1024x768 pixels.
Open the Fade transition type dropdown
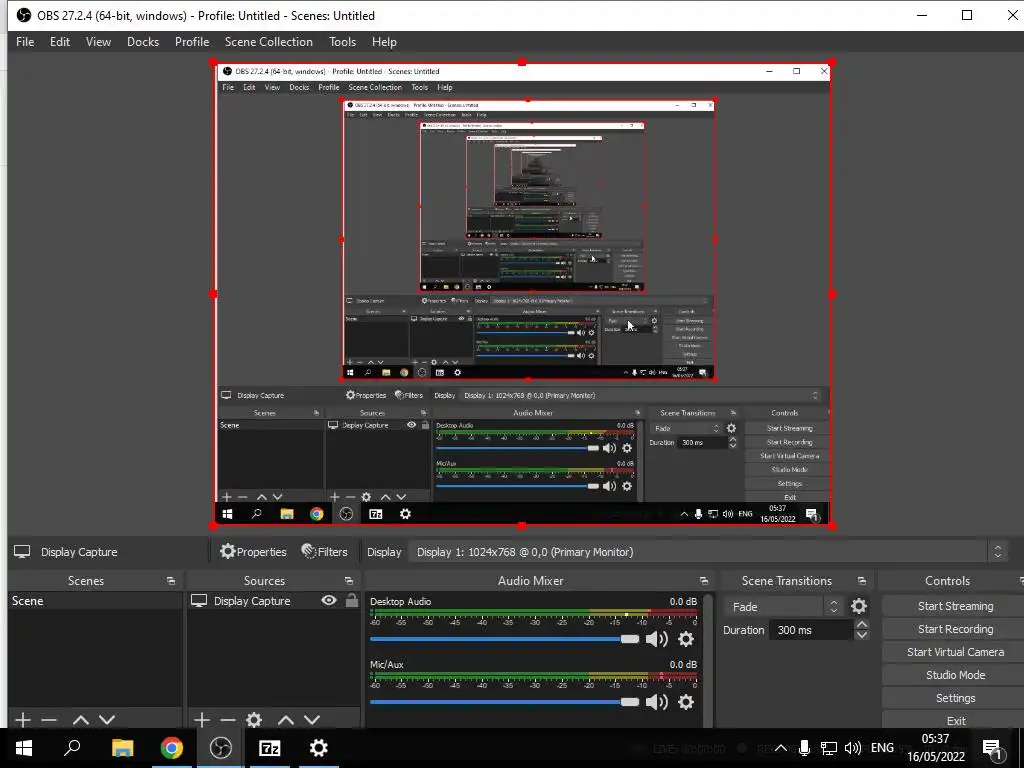782,607
